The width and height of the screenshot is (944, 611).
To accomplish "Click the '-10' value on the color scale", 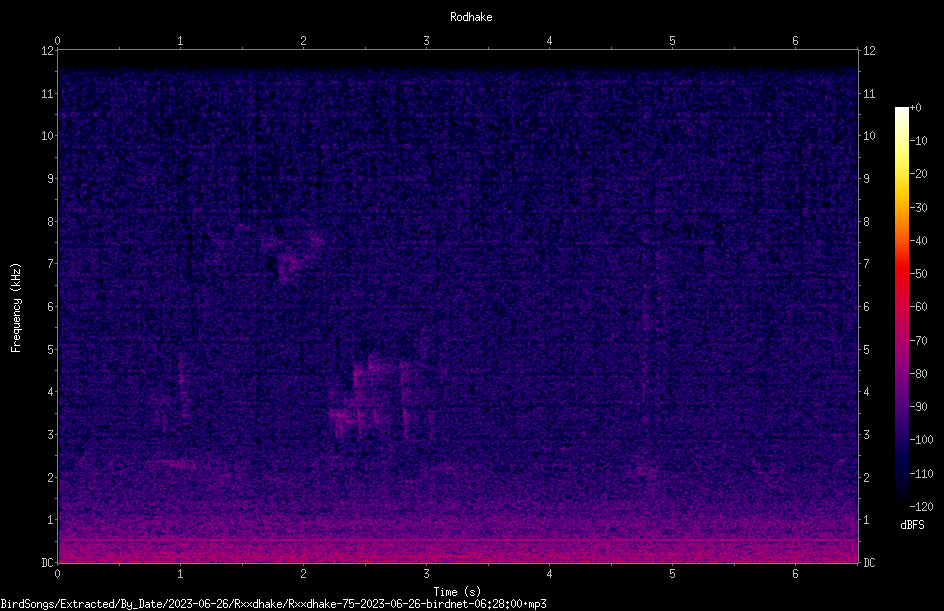I will tap(918, 141).
